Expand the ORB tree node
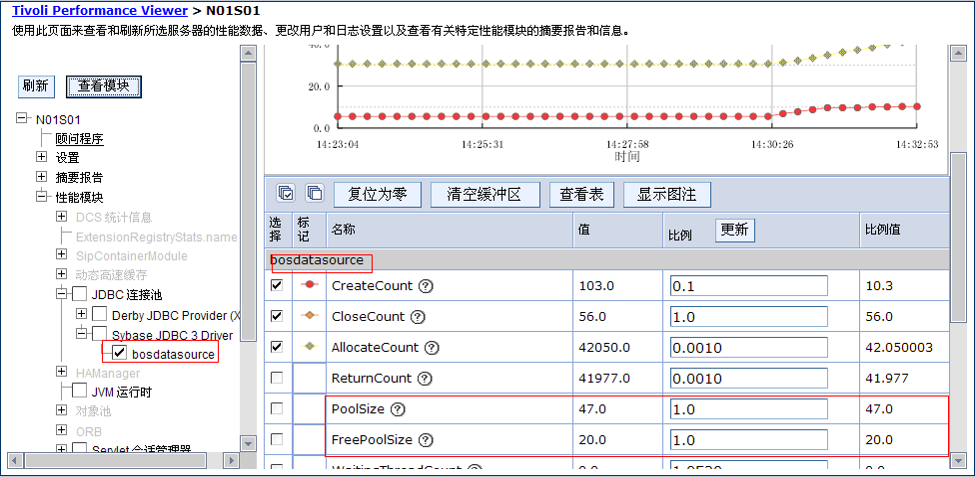 62,430
